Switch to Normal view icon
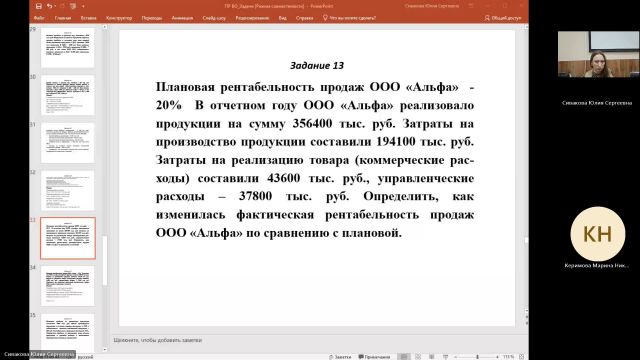 pos(404,357)
